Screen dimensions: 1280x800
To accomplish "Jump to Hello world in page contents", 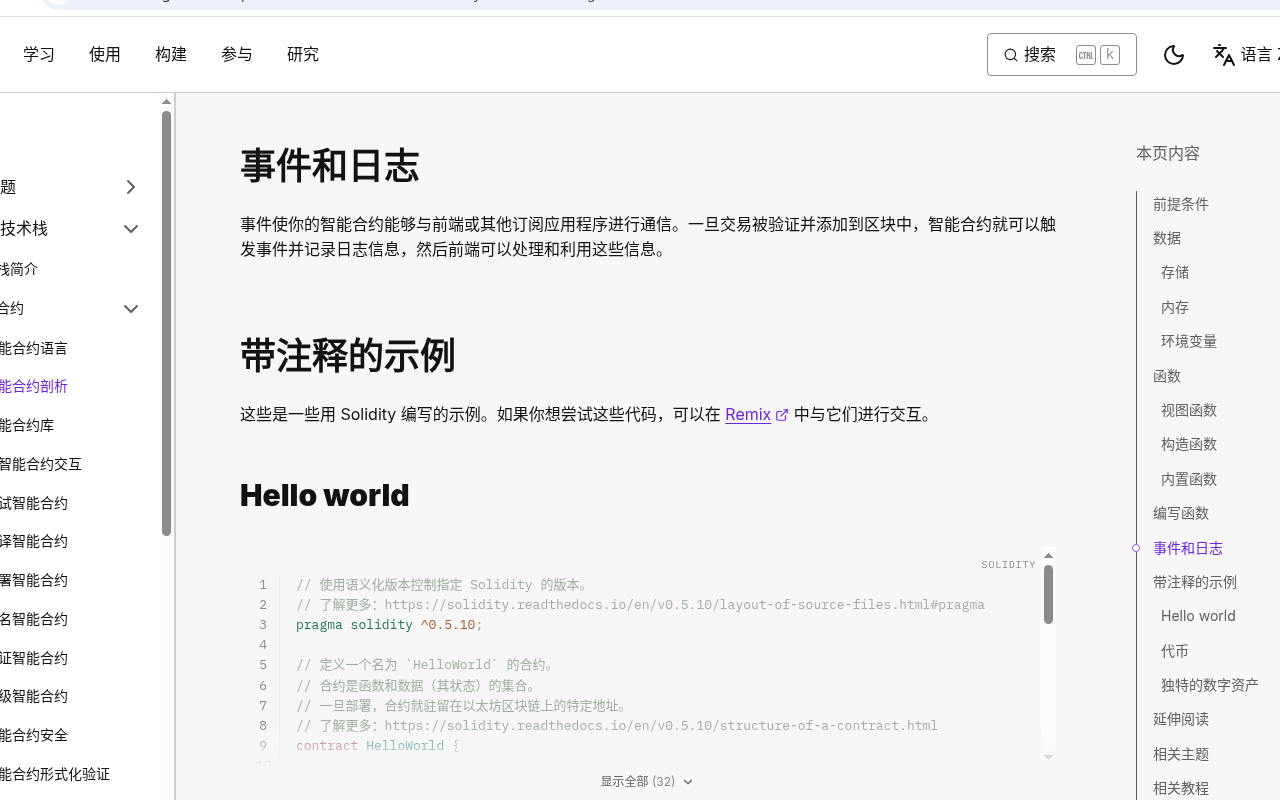I will pyautogui.click(x=1198, y=616).
